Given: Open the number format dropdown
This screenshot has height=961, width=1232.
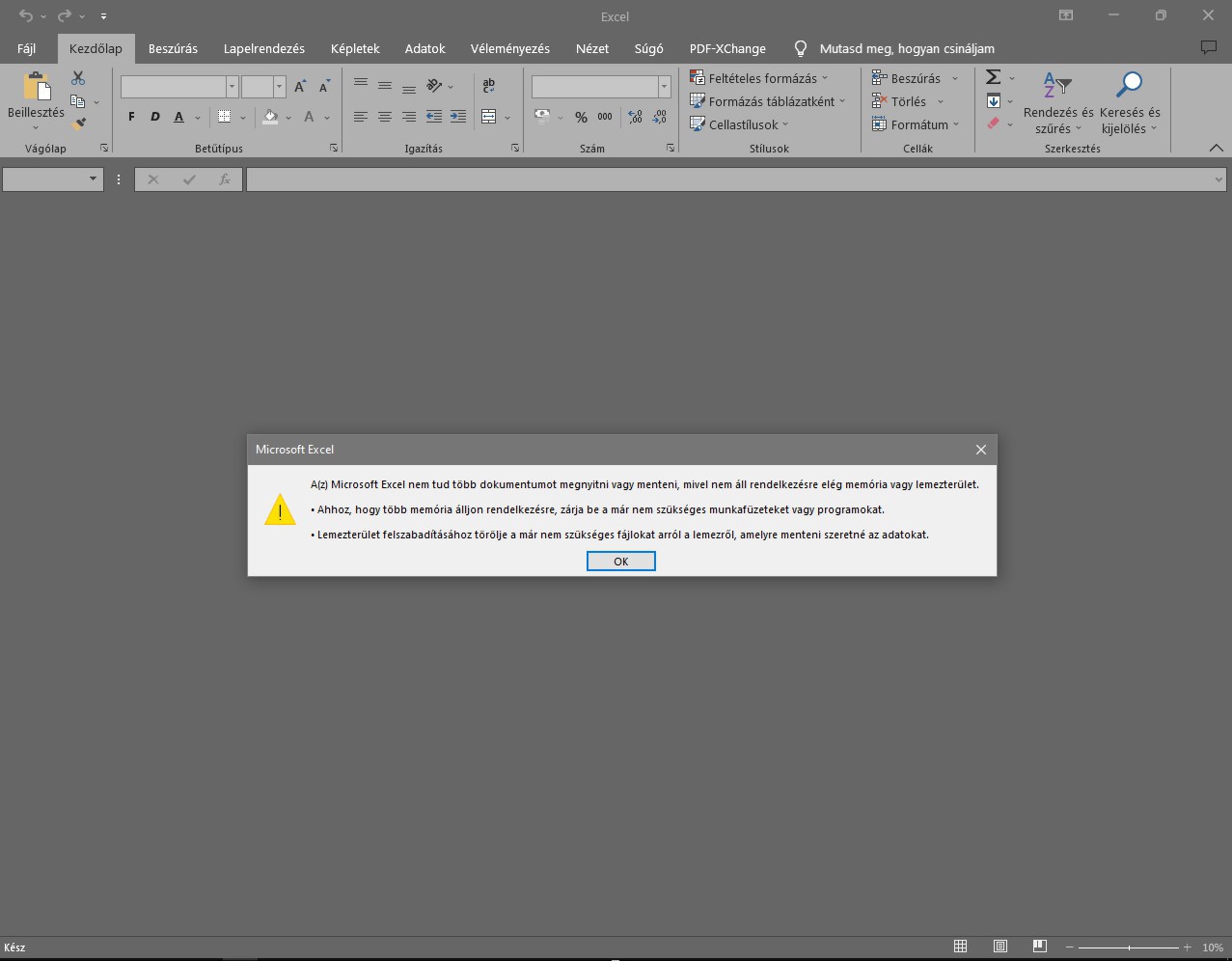Looking at the screenshot, I should 665,87.
